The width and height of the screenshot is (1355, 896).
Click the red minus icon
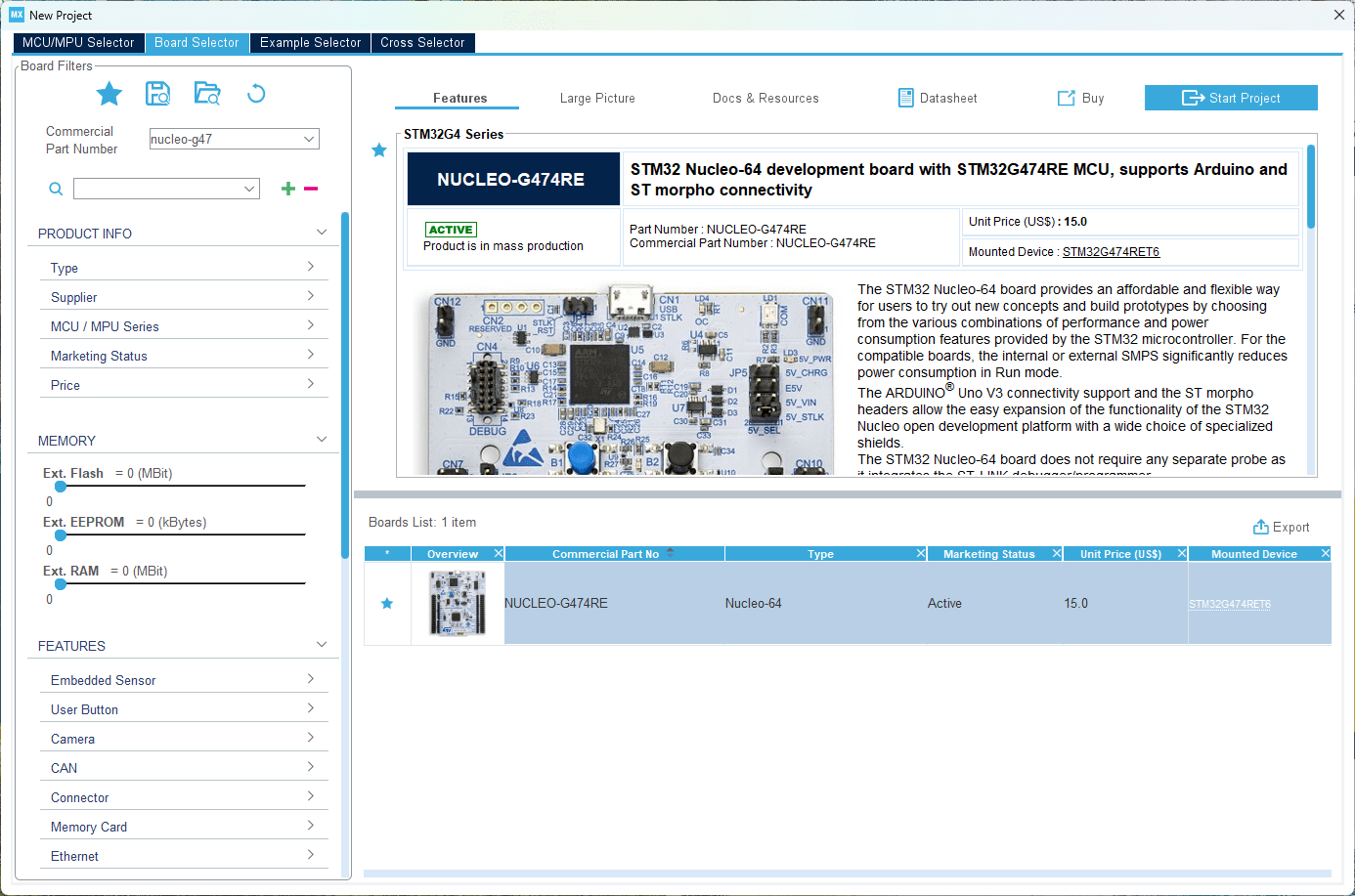[311, 189]
